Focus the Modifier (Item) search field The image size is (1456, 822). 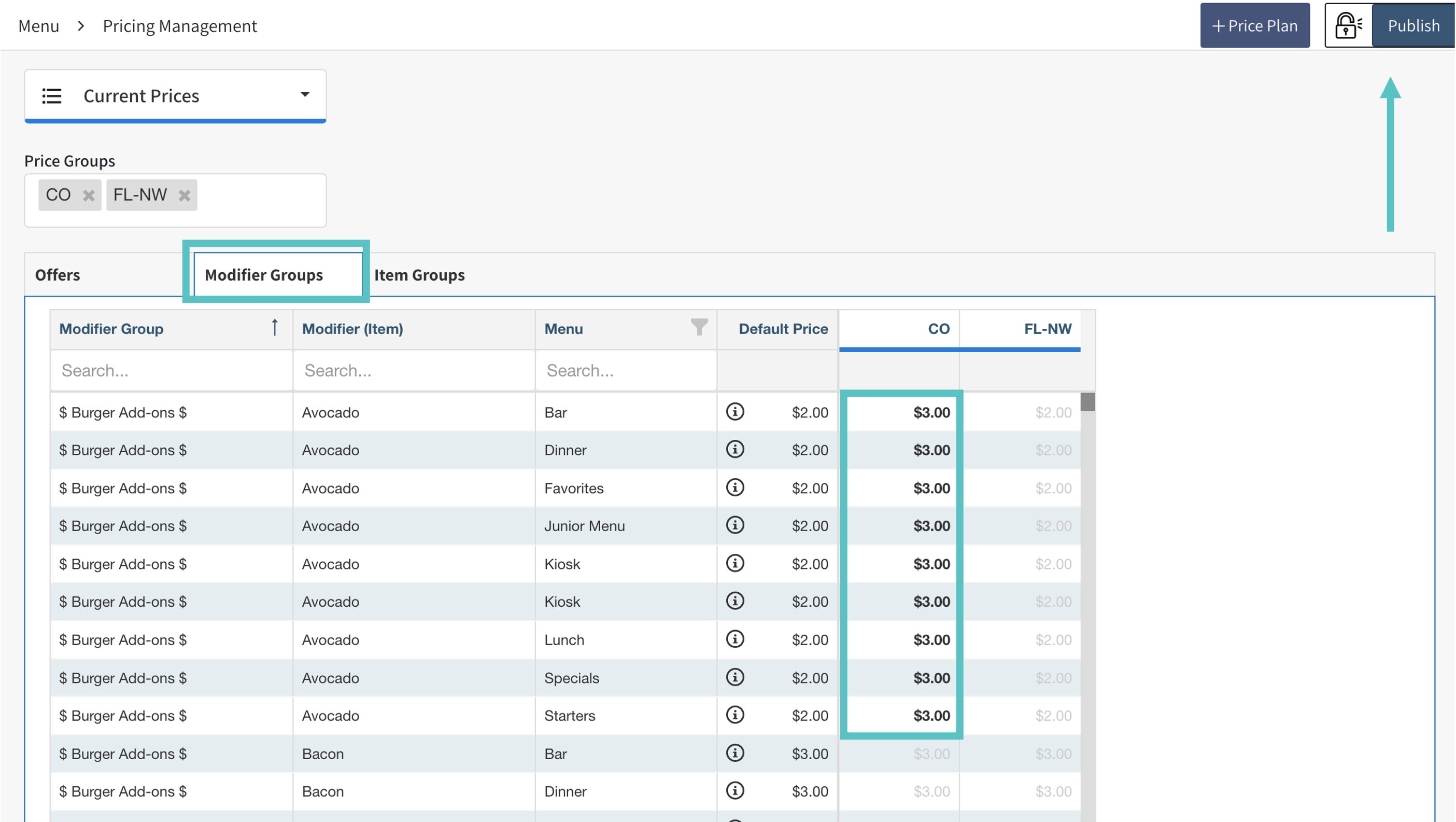pyautogui.click(x=414, y=370)
